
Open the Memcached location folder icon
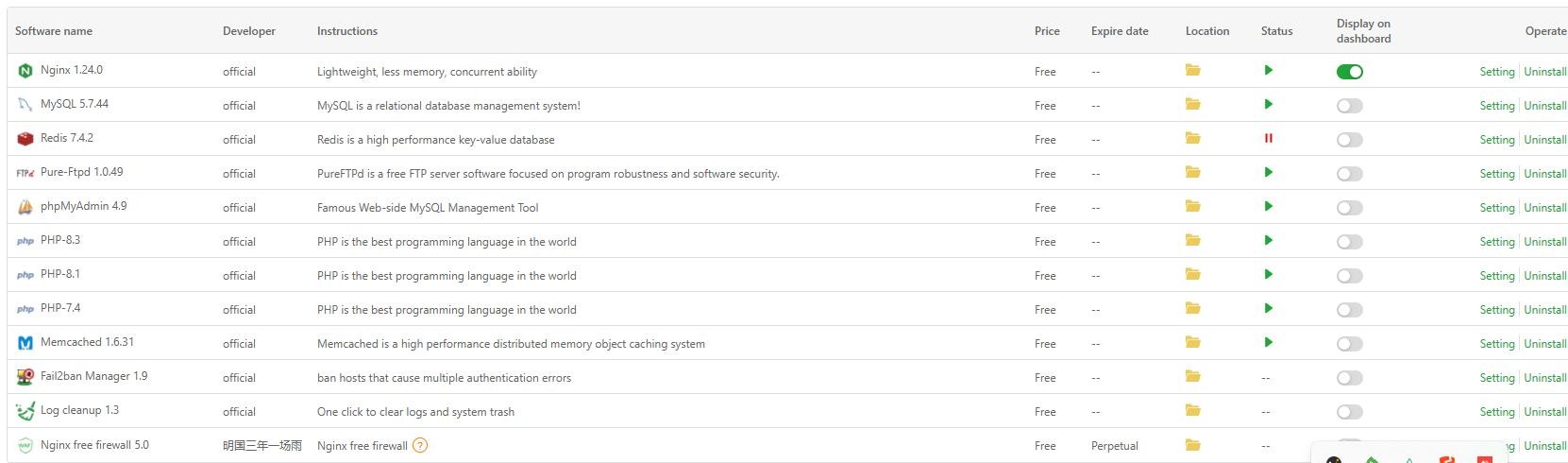click(x=1193, y=342)
